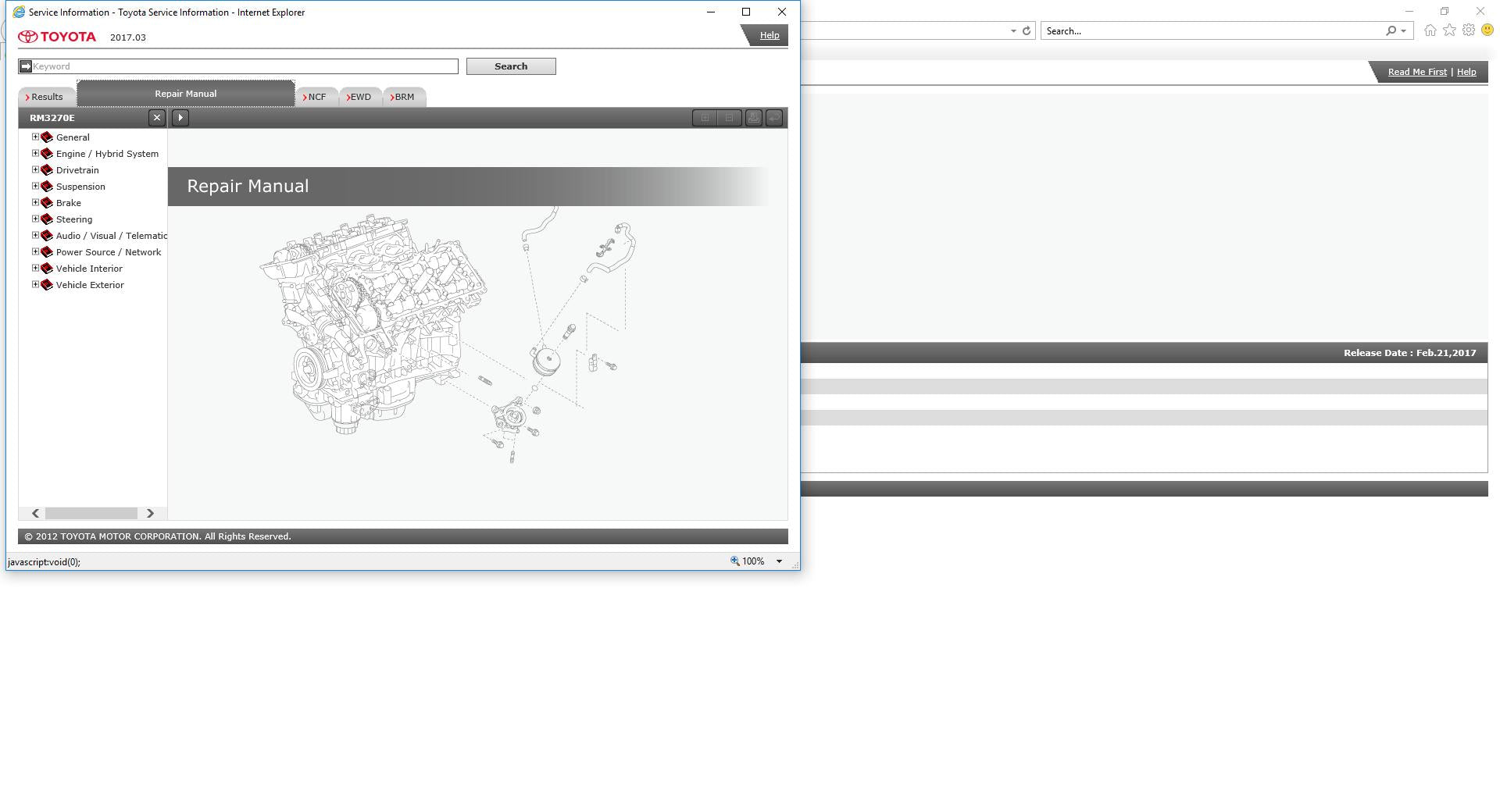This screenshot has width=1500, height=812.
Task: Click the return arrow icon in manual toolbar
Action: 773,118
